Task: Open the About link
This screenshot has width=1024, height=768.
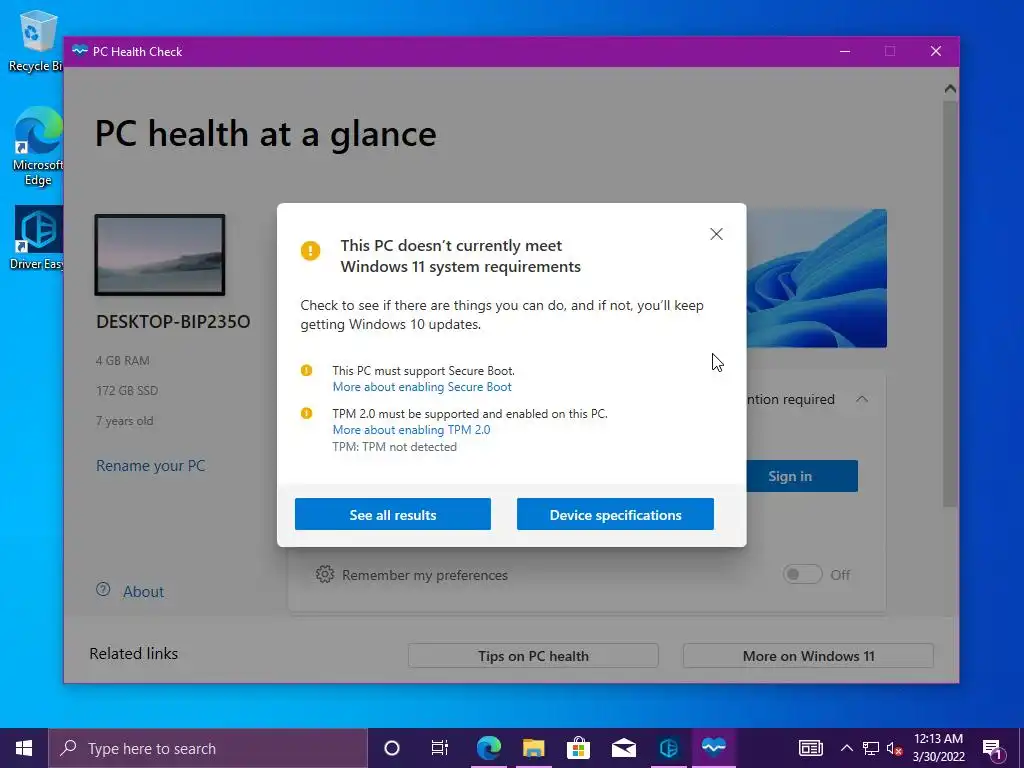Action: pyautogui.click(x=144, y=592)
